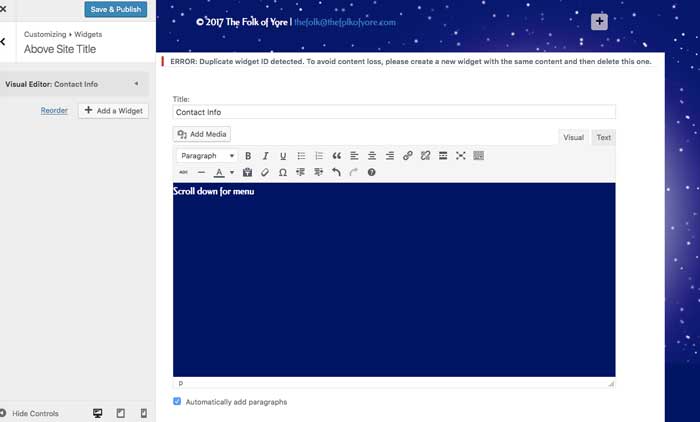This screenshot has height=422, width=700.
Task: Enable distraction-free fullscreen mode
Action: (461, 156)
